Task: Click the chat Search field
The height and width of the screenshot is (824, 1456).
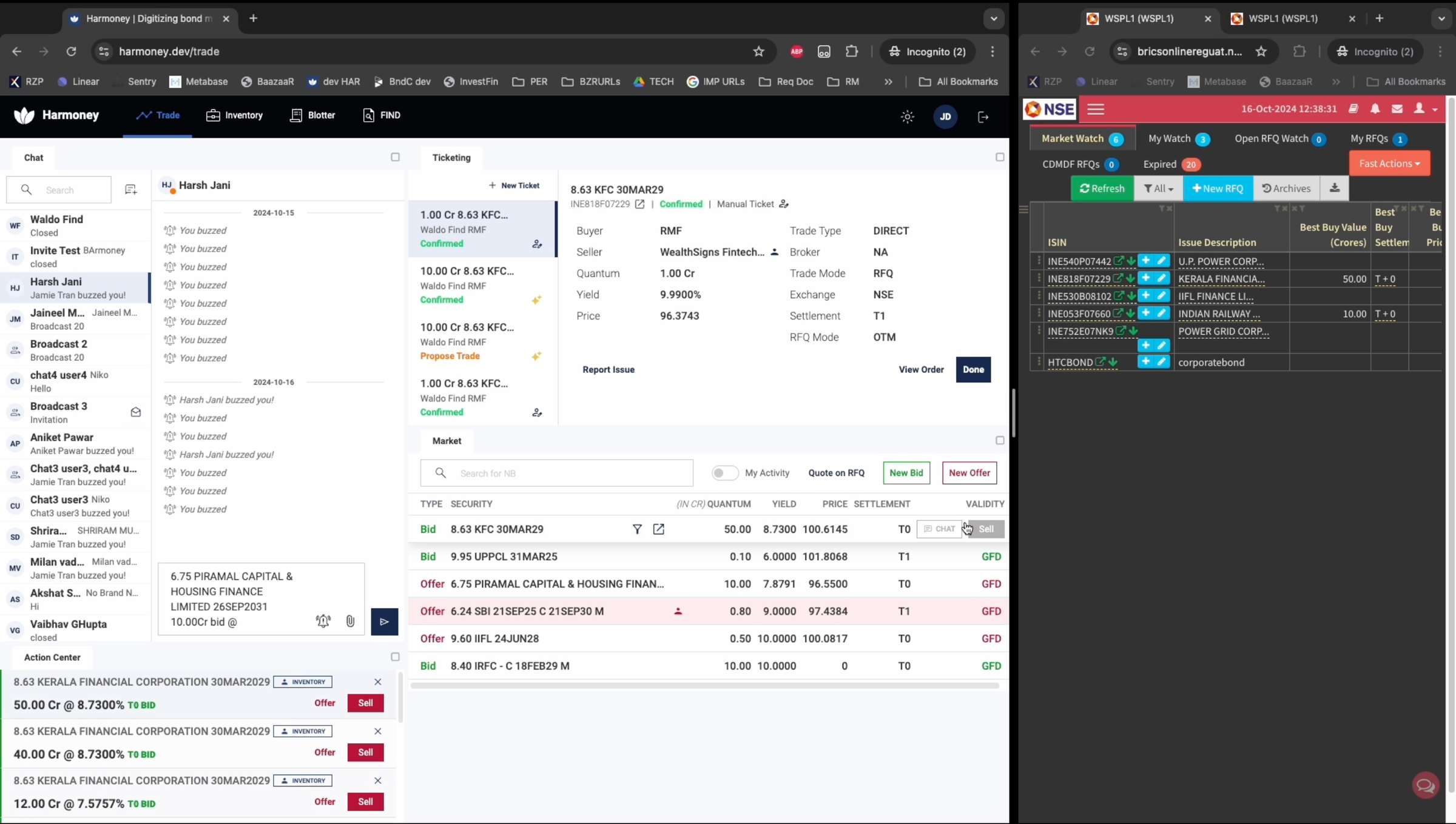Action: pyautogui.click(x=59, y=190)
